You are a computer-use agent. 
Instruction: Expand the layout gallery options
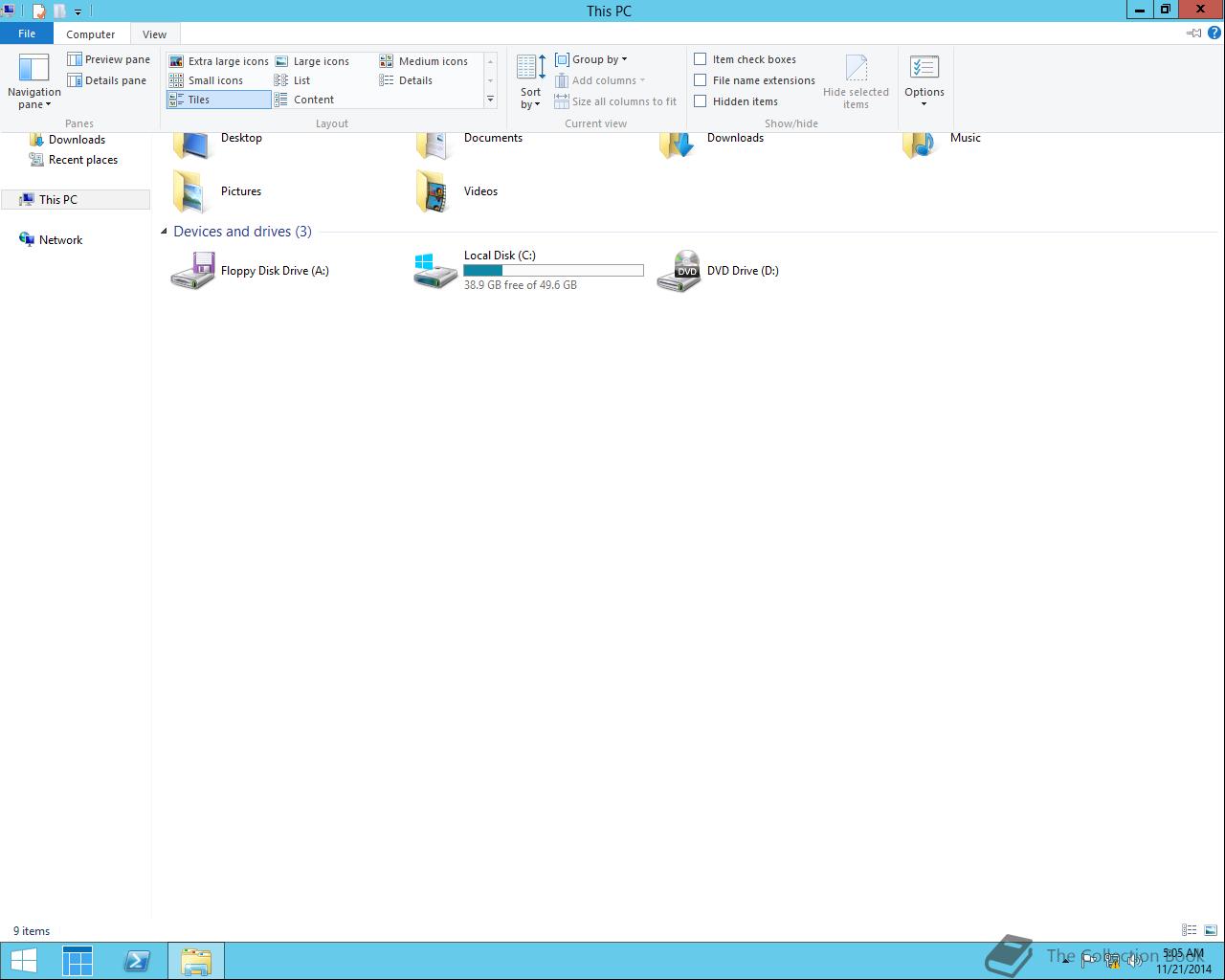point(491,100)
